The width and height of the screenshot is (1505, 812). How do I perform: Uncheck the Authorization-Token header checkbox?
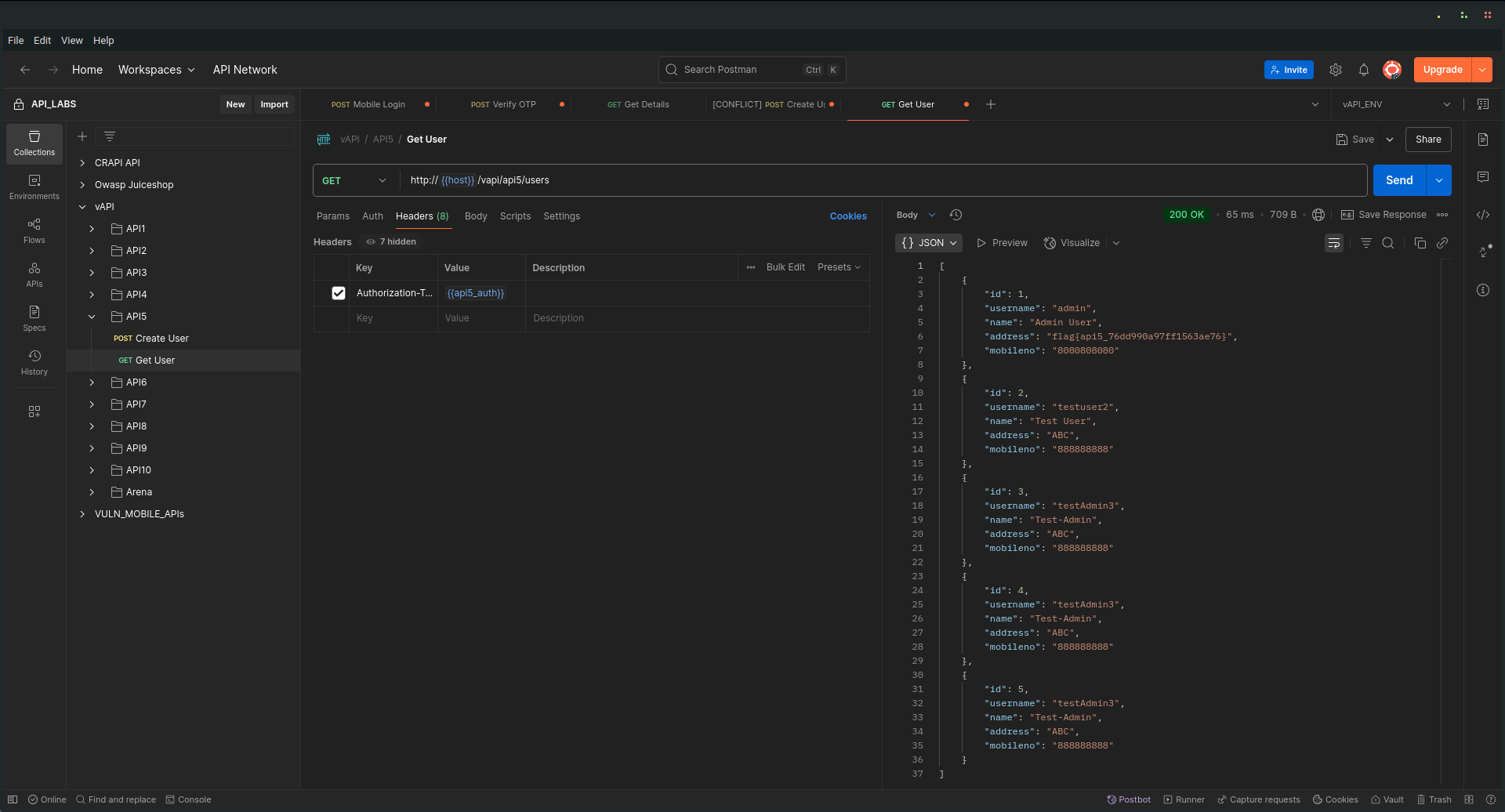(339, 293)
